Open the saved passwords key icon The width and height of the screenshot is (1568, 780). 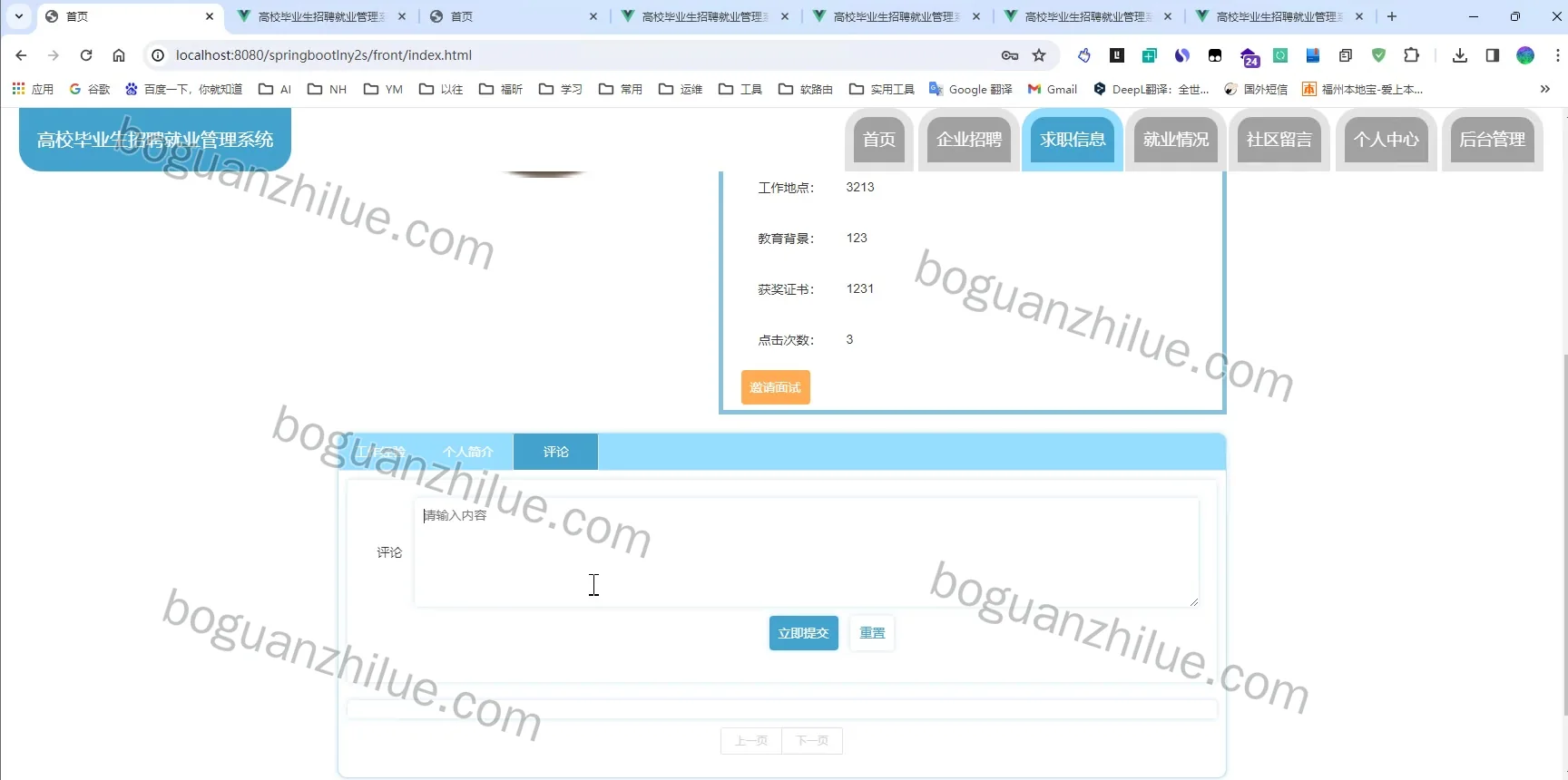1010,55
